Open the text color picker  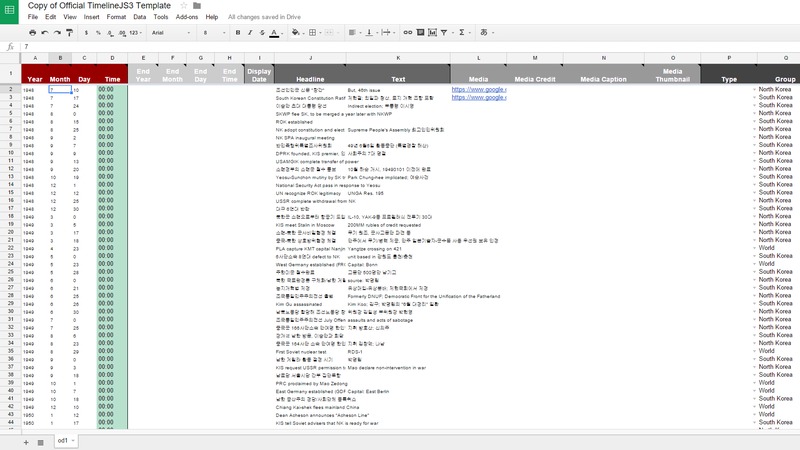pyautogui.click(x=274, y=33)
